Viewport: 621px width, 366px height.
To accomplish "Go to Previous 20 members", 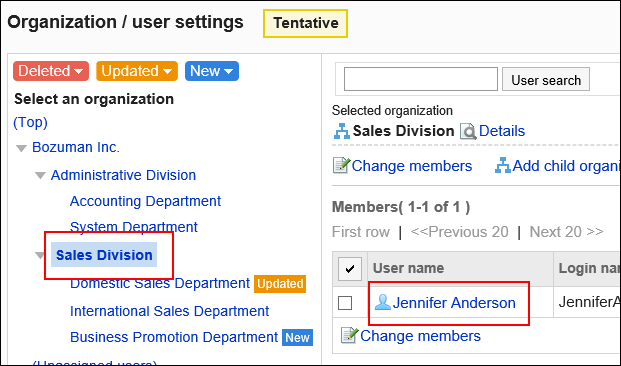I will [459, 232].
